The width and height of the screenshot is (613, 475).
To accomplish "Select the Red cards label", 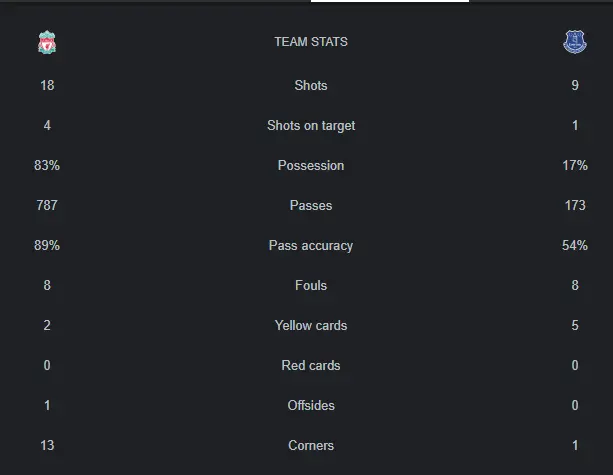I will click(x=311, y=366).
